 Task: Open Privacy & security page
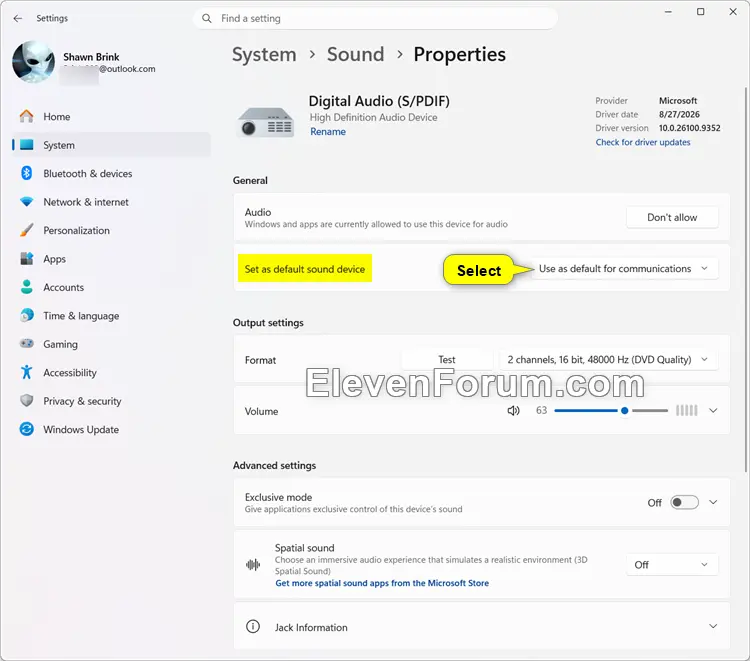pos(111,401)
